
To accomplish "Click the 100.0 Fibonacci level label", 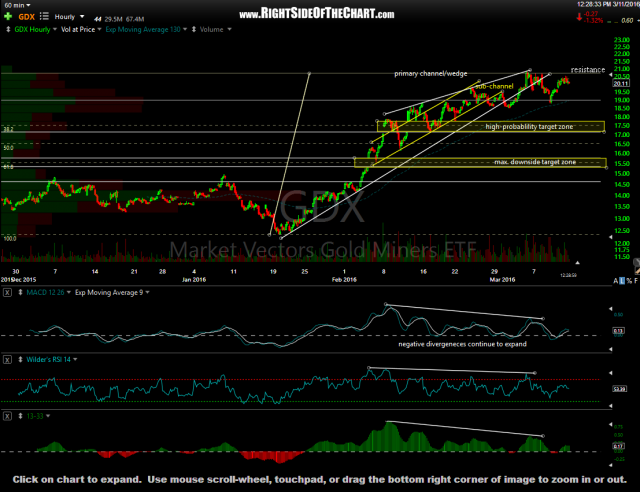I will click(10, 238).
